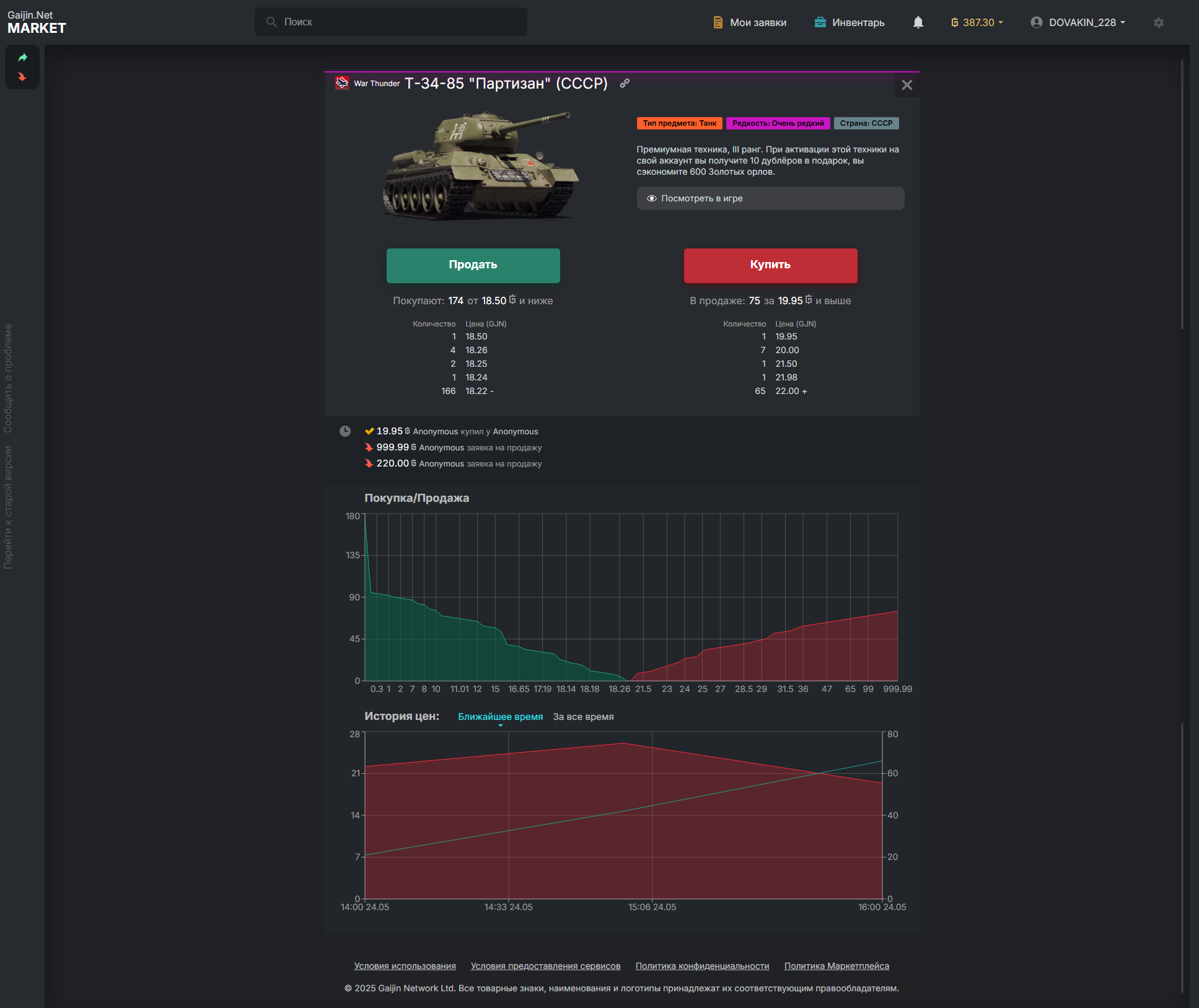
Task: Switch price history to За все время
Action: pos(583,717)
